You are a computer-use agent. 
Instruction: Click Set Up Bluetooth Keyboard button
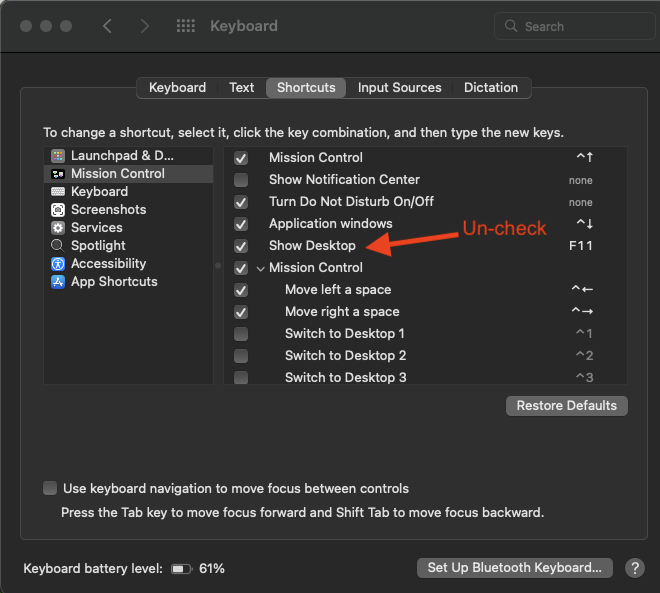[x=514, y=568]
